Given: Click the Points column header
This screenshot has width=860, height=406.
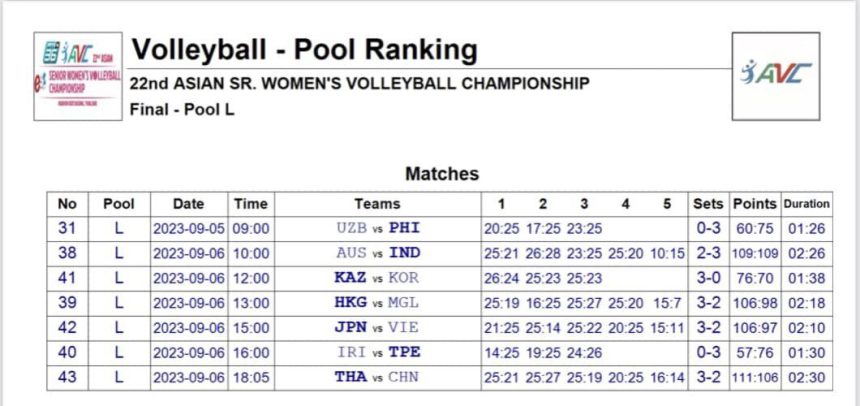Looking at the screenshot, I should coord(755,204).
